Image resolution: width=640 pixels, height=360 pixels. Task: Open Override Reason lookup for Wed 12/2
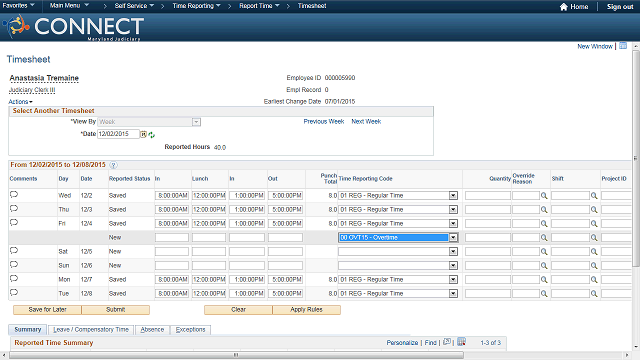[x=544, y=196]
